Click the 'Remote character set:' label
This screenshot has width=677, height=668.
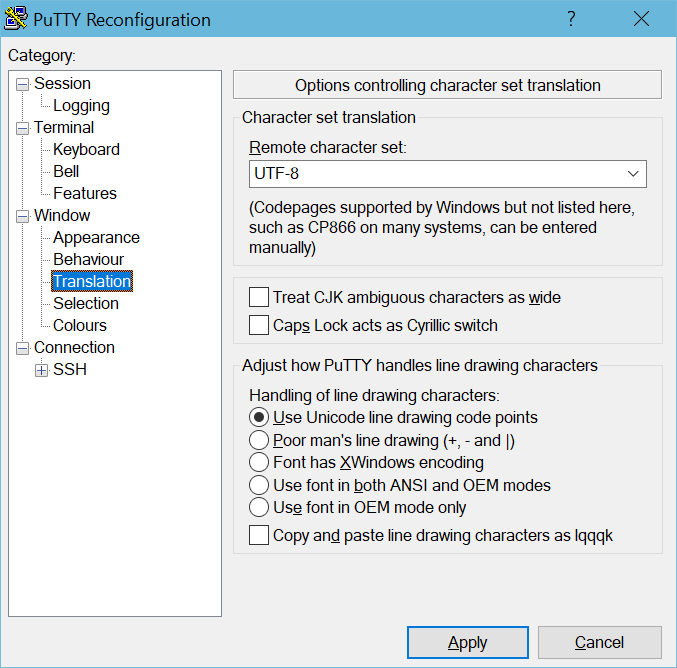pyautogui.click(x=328, y=148)
